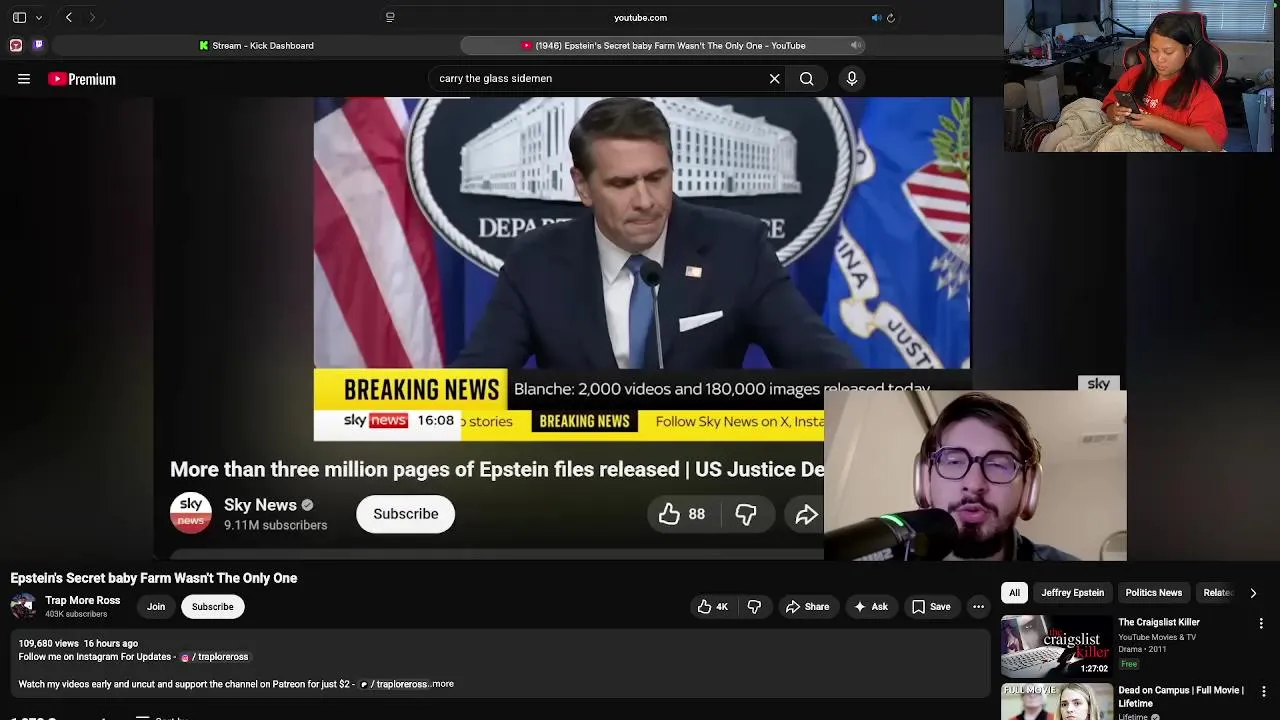Show more filter chips with right chevron
This screenshot has width=1280, height=720.
(1253, 593)
